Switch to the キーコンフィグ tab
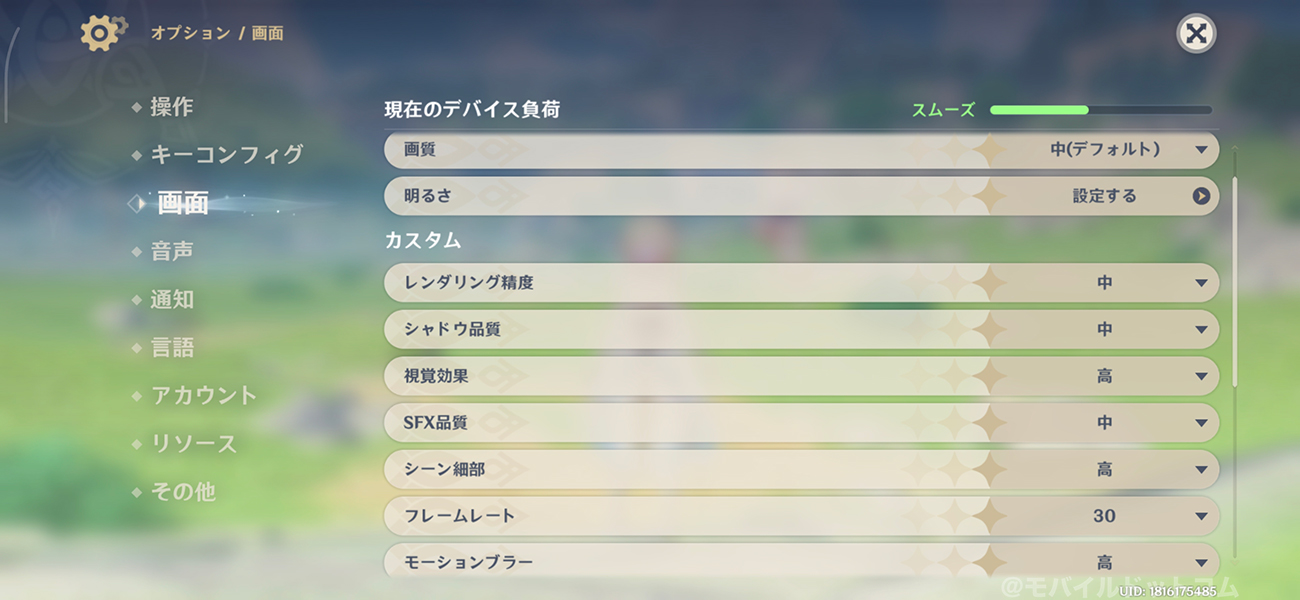The image size is (1300, 600). [226, 155]
